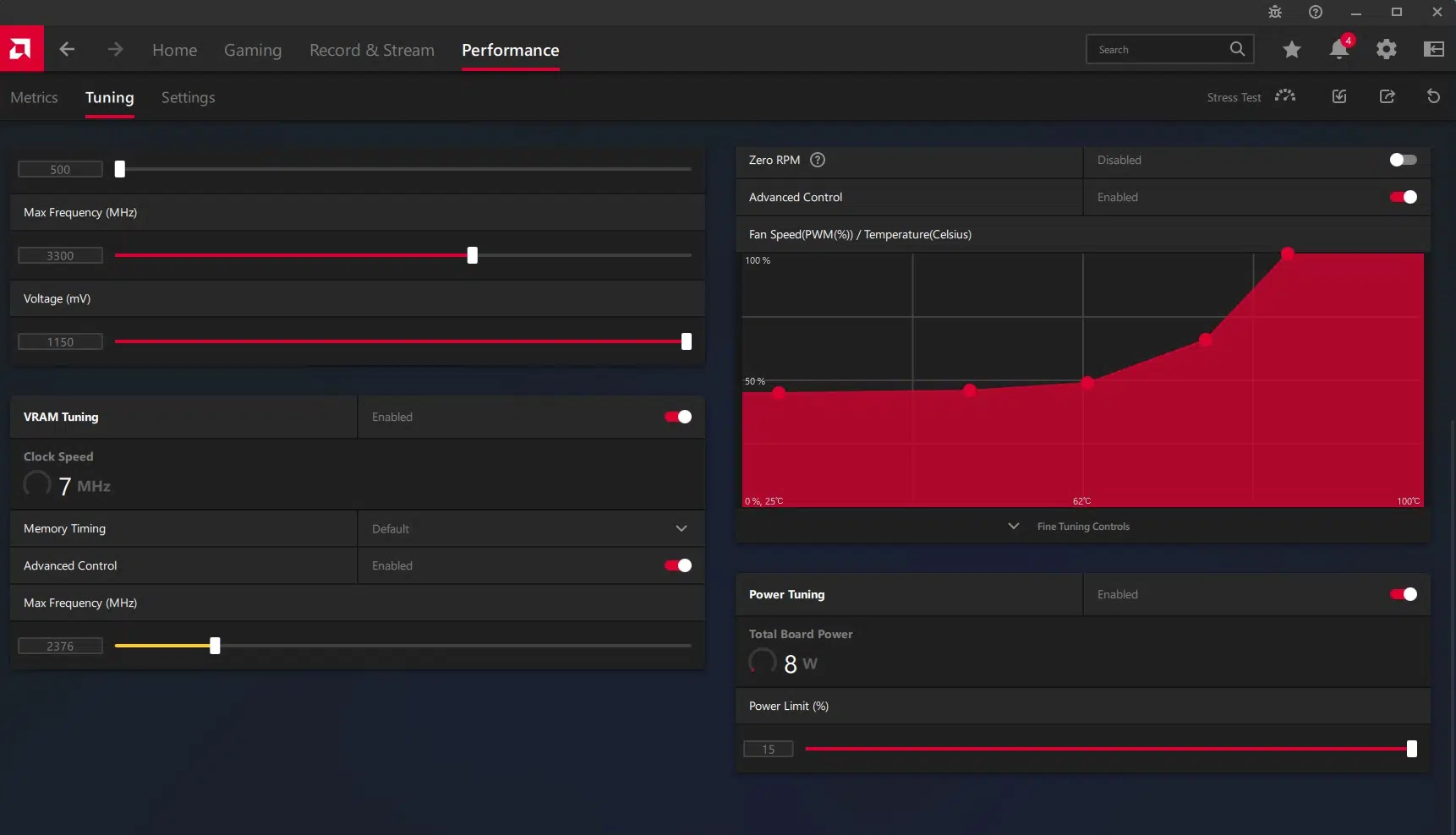Viewport: 1456px width, 835px height.
Task: Click the 2376 VRAM frequency input box
Action: coord(60,646)
